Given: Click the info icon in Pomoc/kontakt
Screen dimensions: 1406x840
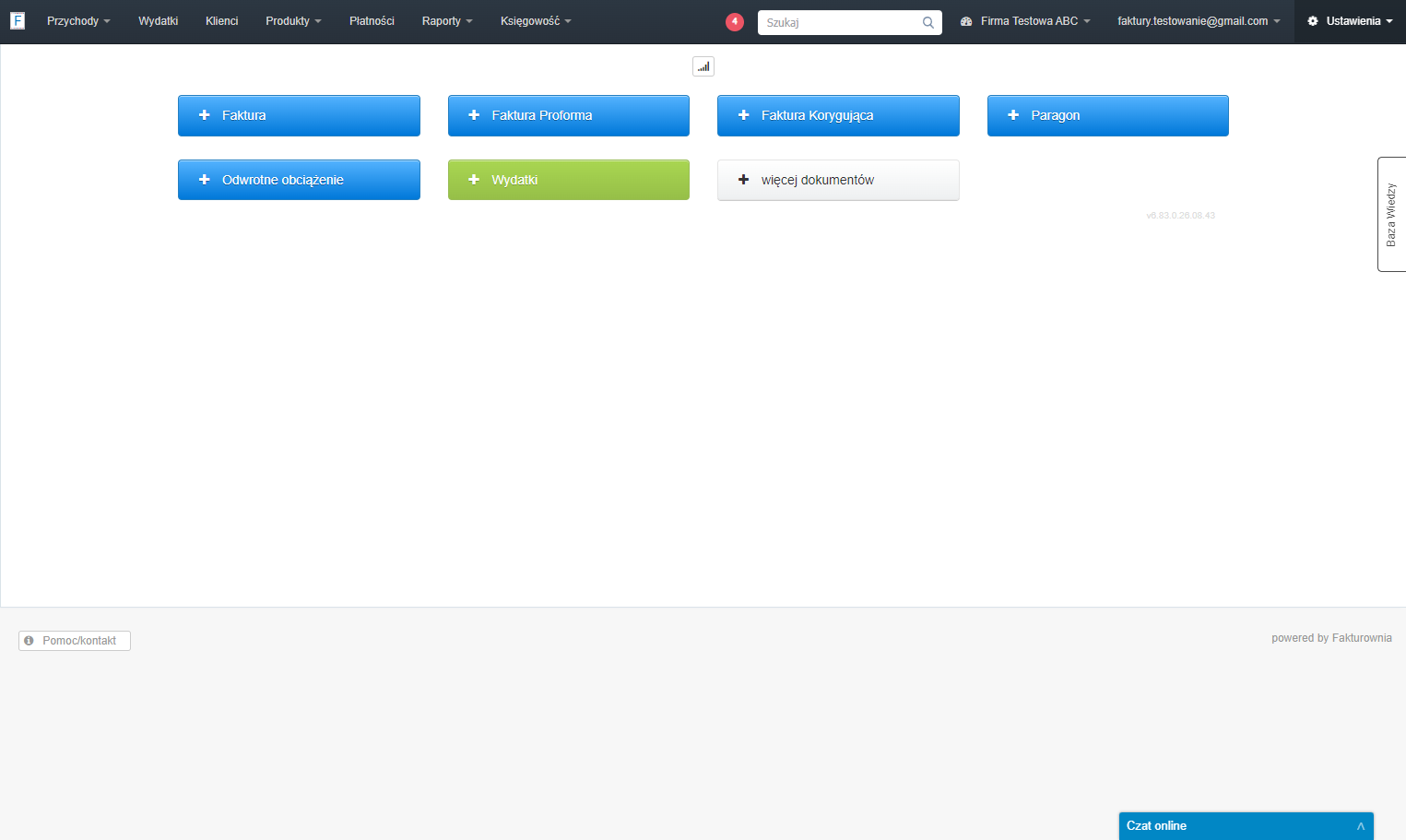Looking at the screenshot, I should [29, 640].
